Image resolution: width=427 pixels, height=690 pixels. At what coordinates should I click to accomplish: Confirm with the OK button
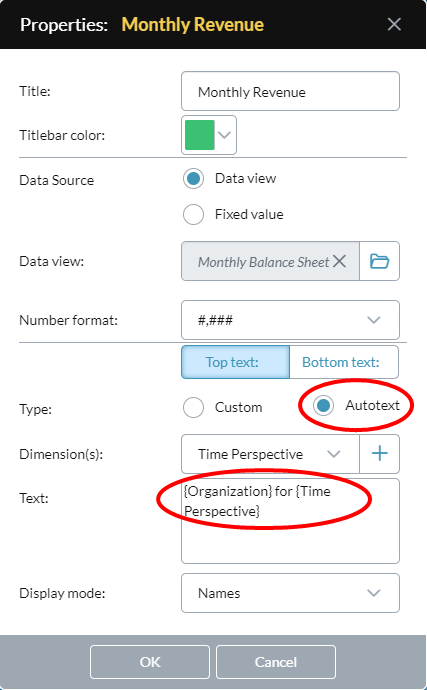(x=150, y=662)
